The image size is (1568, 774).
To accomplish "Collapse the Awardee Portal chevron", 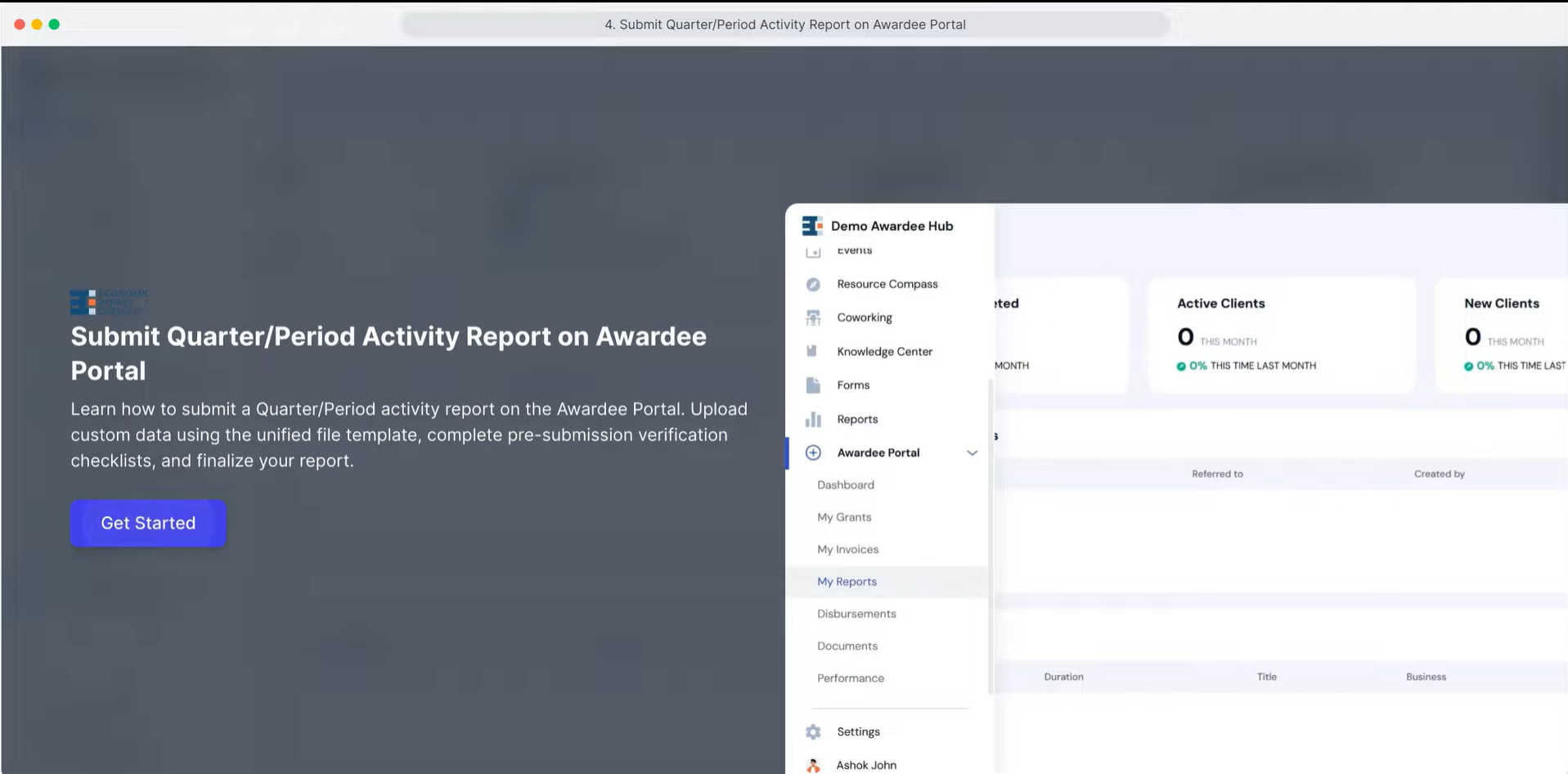I will coord(972,452).
